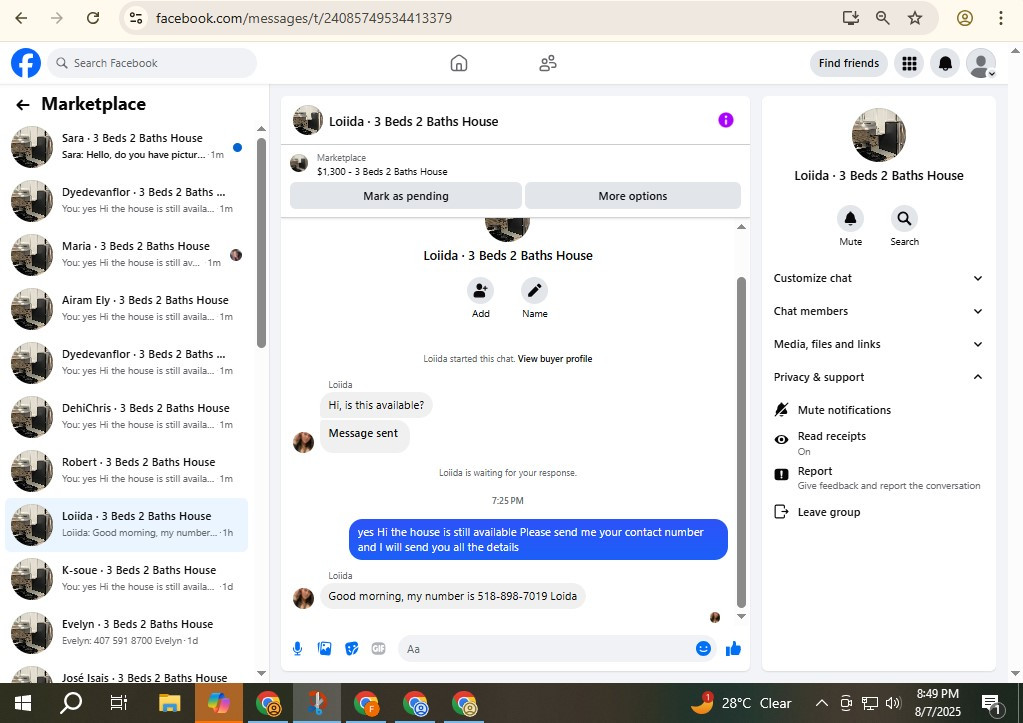Focus the Search Facebook field

[x=152, y=63]
